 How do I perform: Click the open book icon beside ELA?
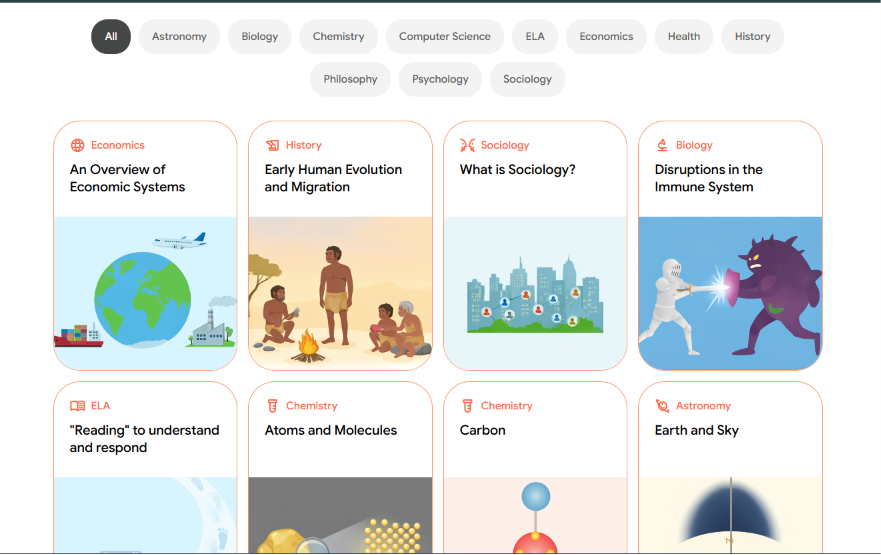[x=78, y=406]
